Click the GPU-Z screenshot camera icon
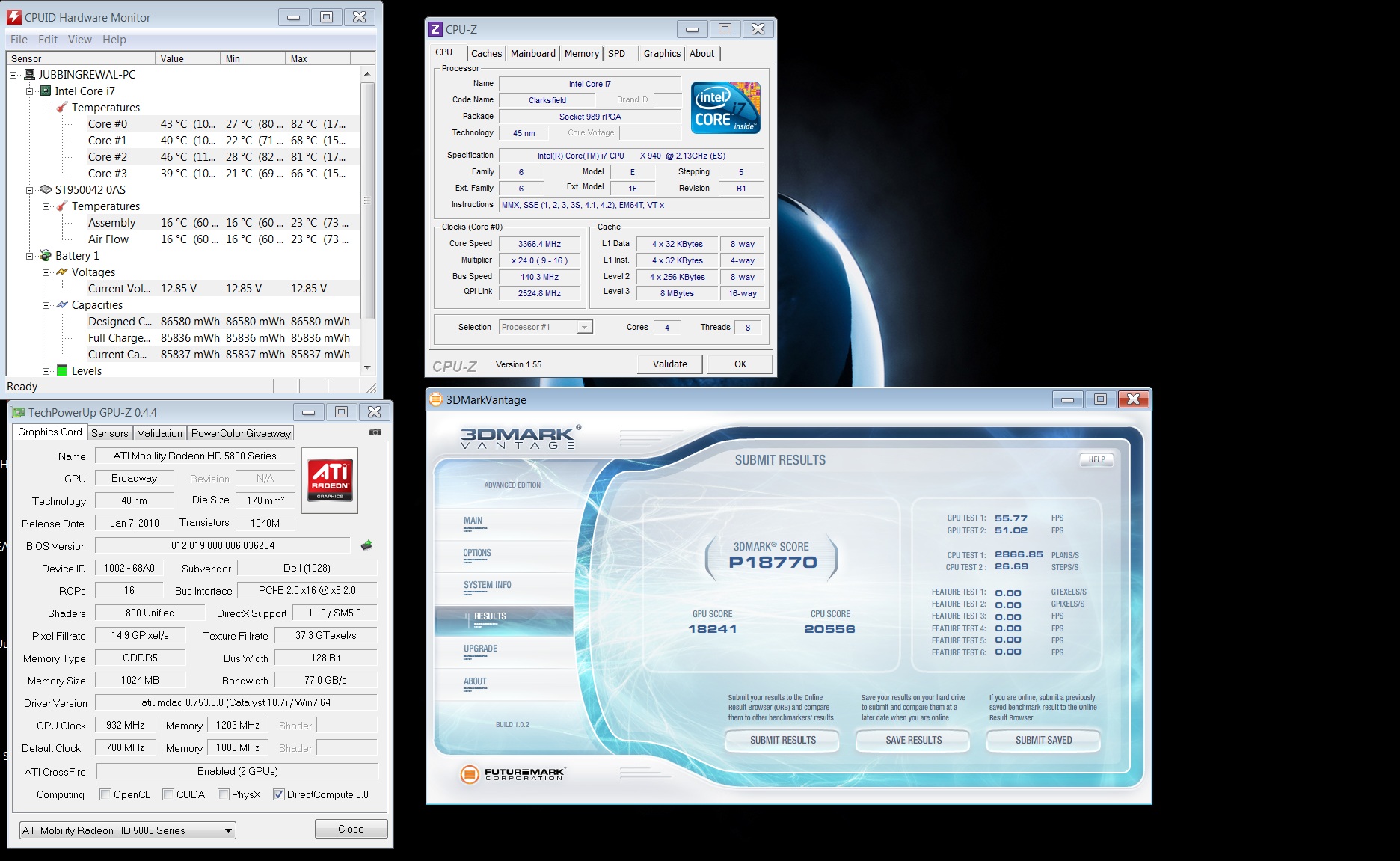The image size is (1400, 861). (375, 432)
